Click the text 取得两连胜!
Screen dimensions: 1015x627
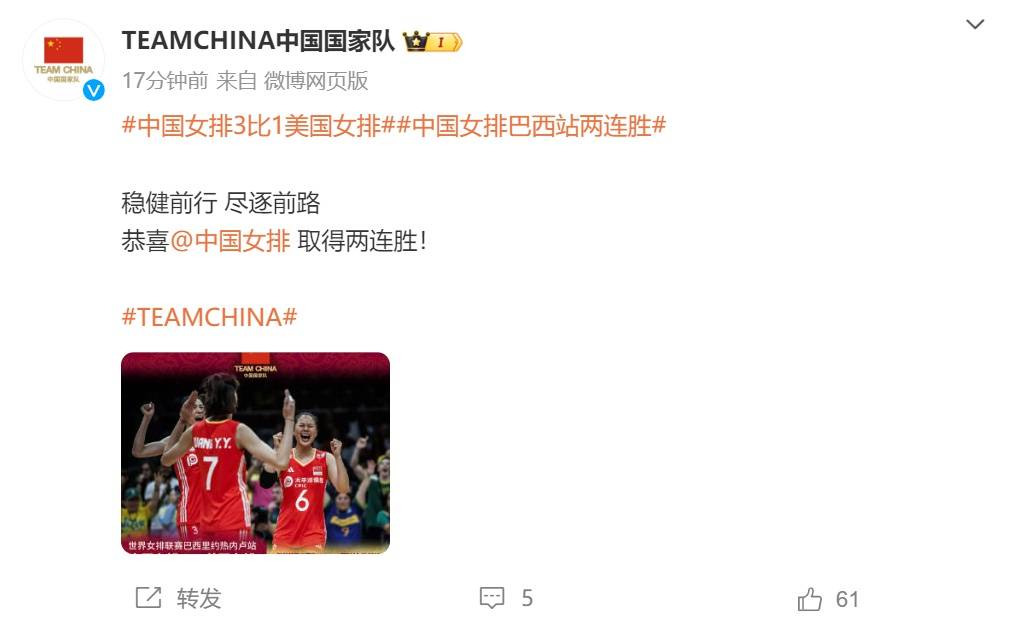[362, 241]
